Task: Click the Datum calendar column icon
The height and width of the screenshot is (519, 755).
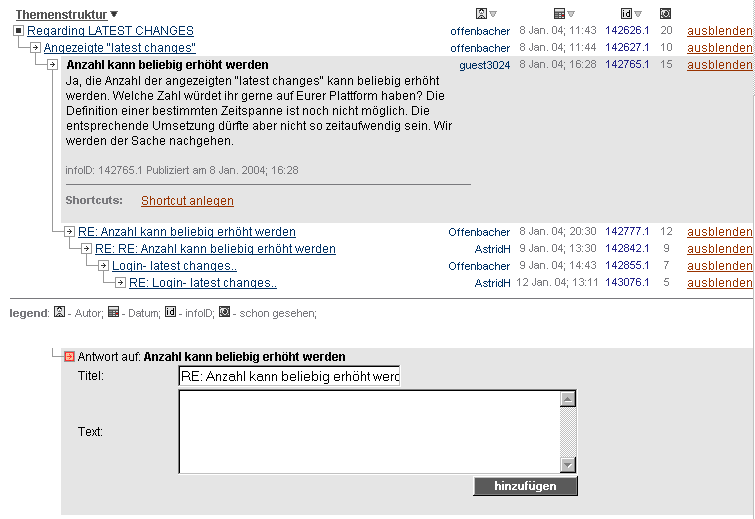Action: 559,14
